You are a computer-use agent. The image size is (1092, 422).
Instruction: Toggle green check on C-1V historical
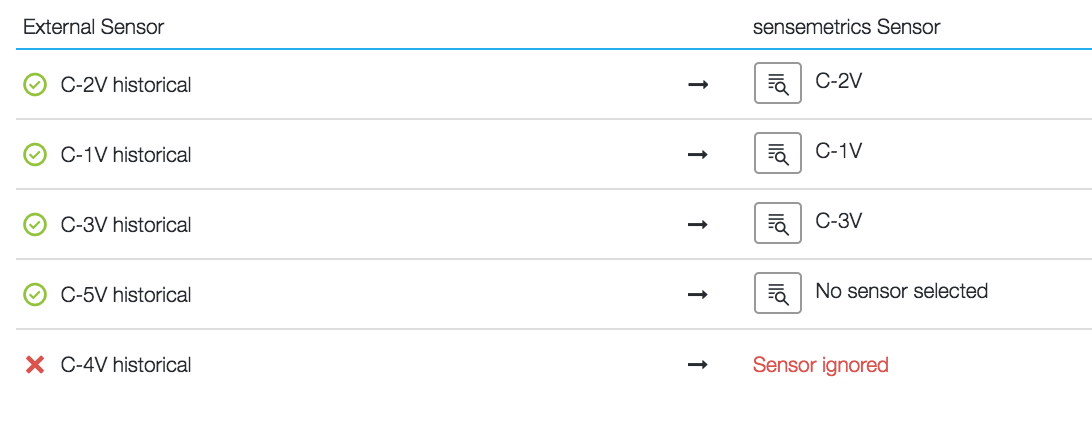[35, 155]
